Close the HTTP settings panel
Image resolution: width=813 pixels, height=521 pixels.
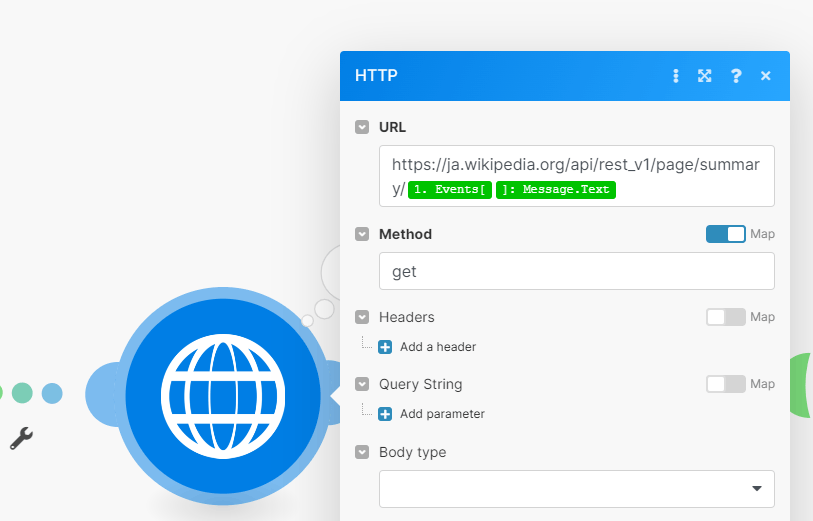765,76
